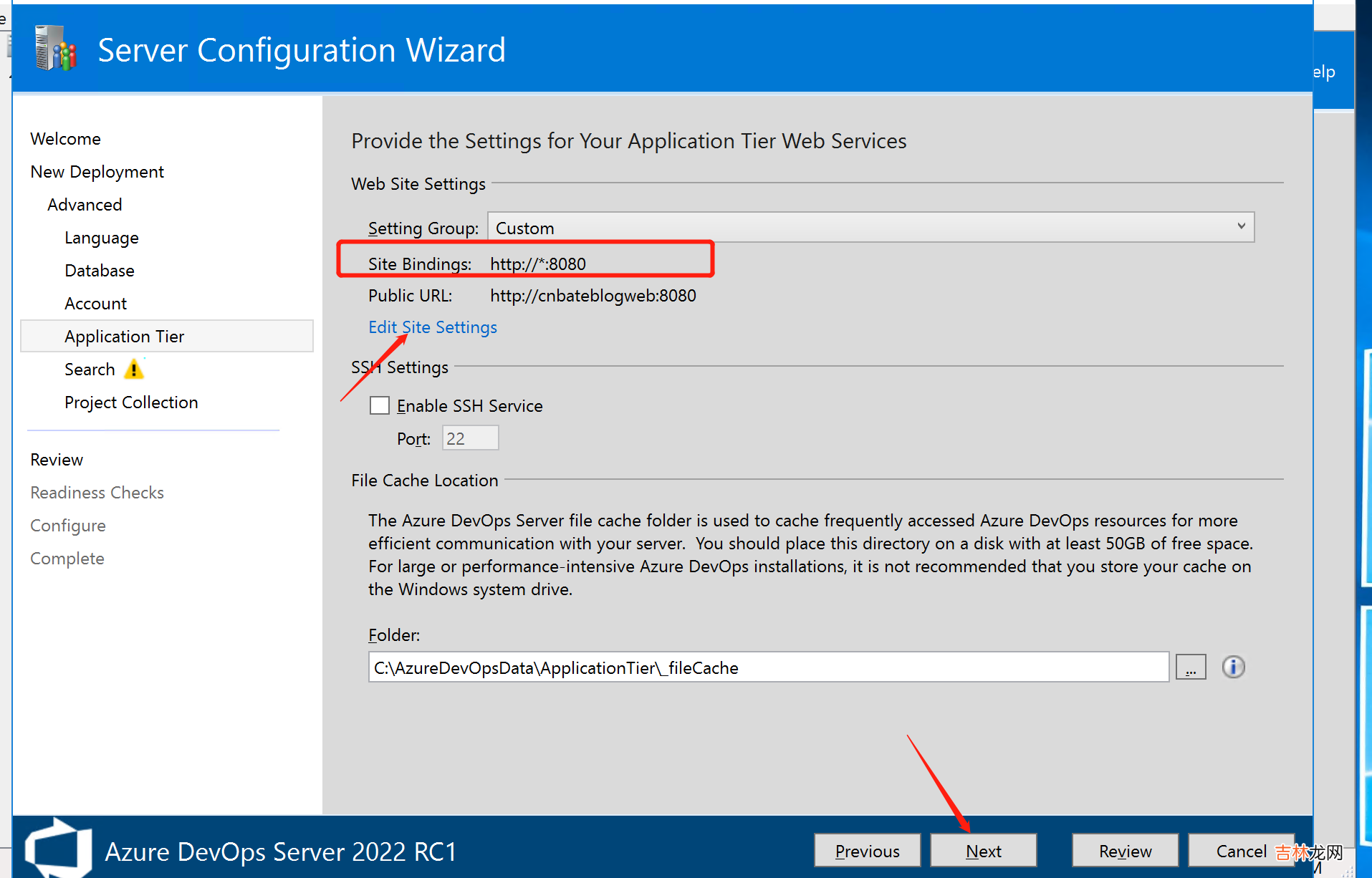Click the Azure DevOps logo in footer

58,849
